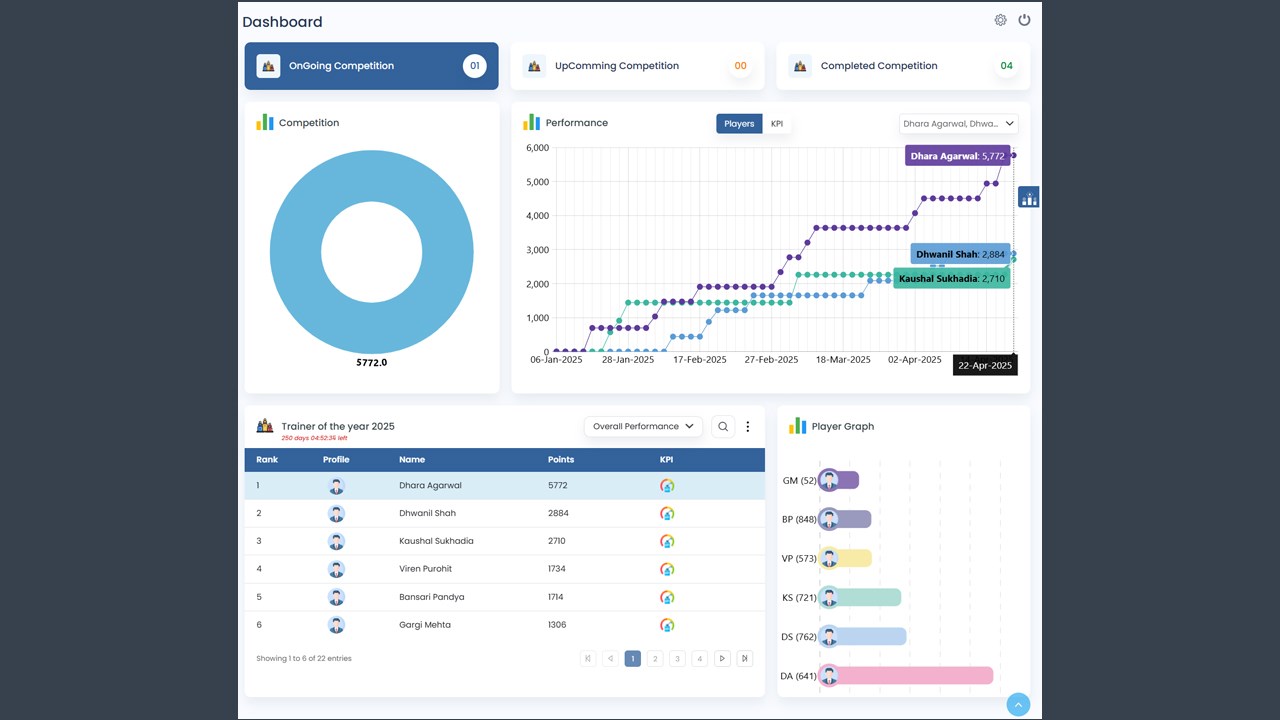
Task: Open the UpComming Competition card
Action: click(637, 66)
